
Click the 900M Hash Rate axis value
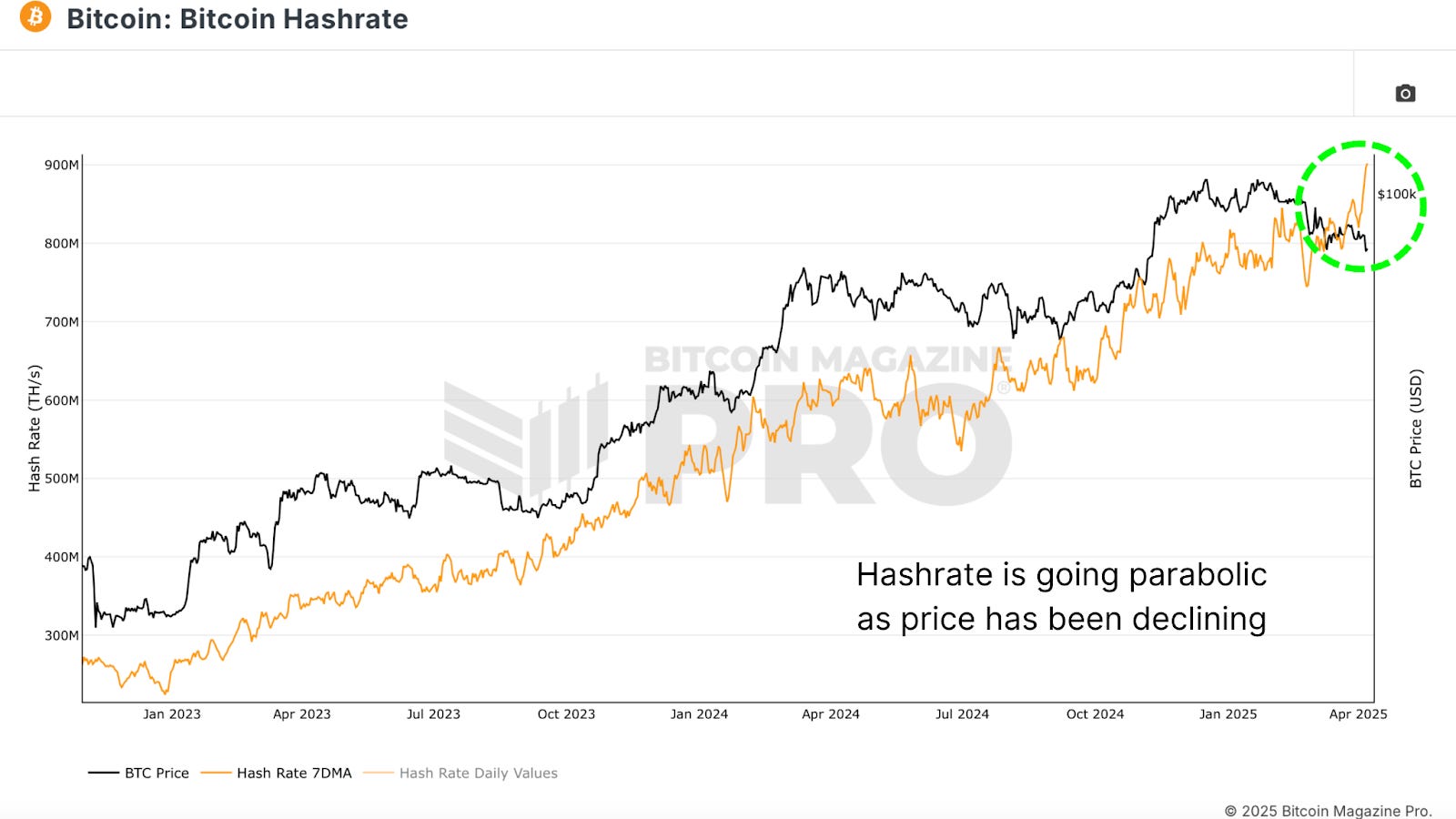(62, 166)
